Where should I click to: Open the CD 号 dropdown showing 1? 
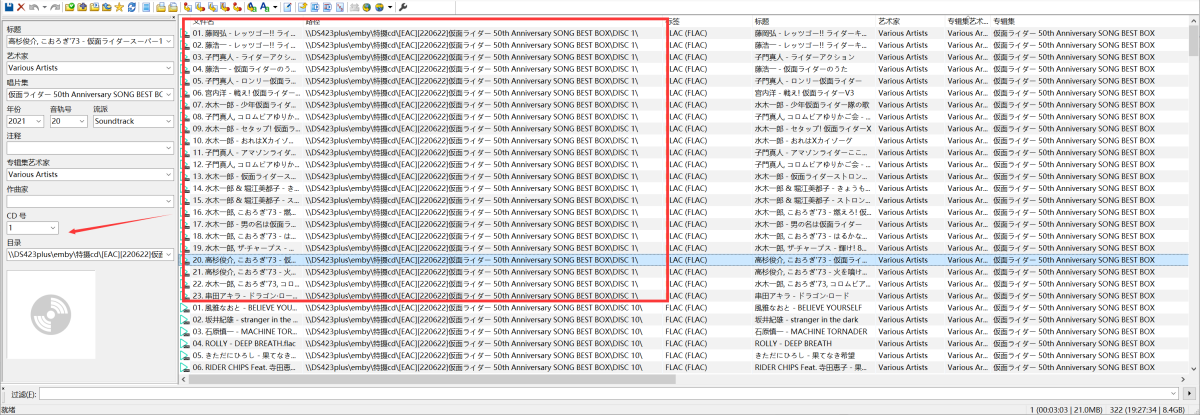[52, 228]
